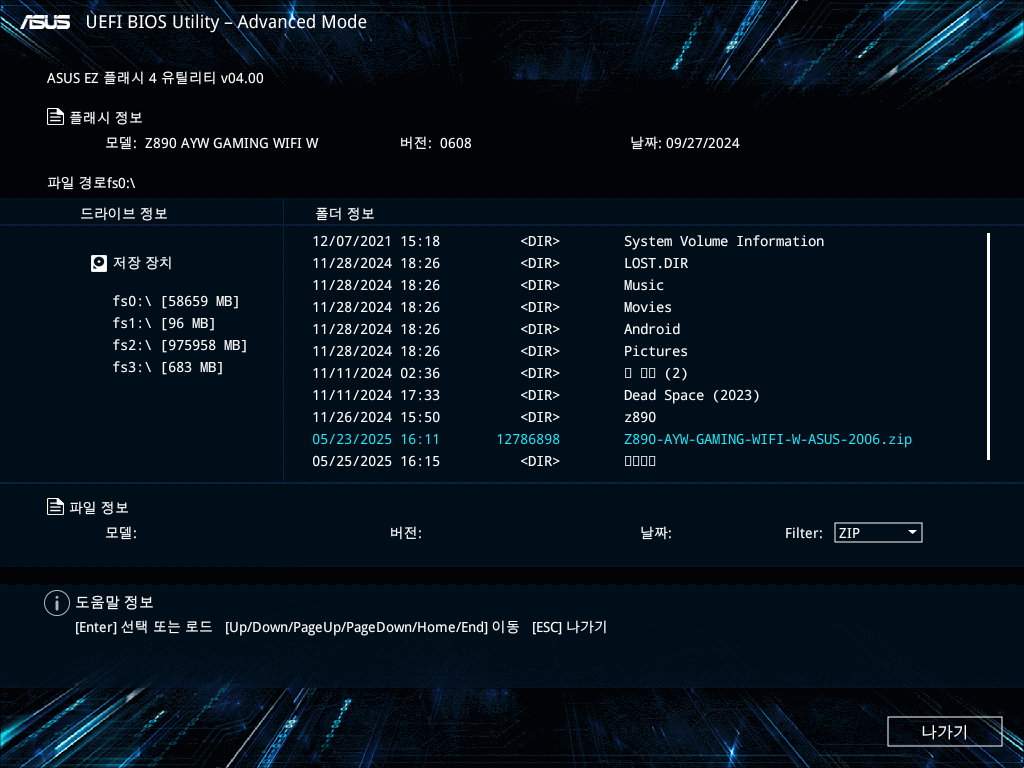This screenshot has height=768, width=1024.
Task: Click the 날짜: 09/27/2024 date text
Action: pos(684,143)
